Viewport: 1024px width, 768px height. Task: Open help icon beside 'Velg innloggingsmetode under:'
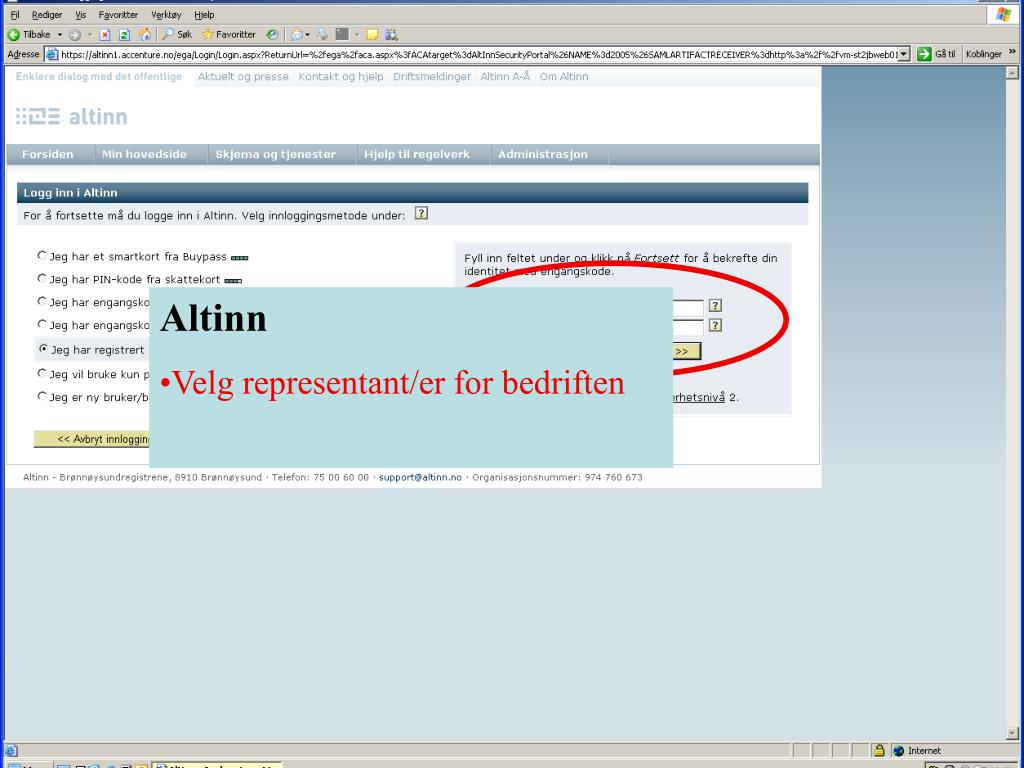421,213
